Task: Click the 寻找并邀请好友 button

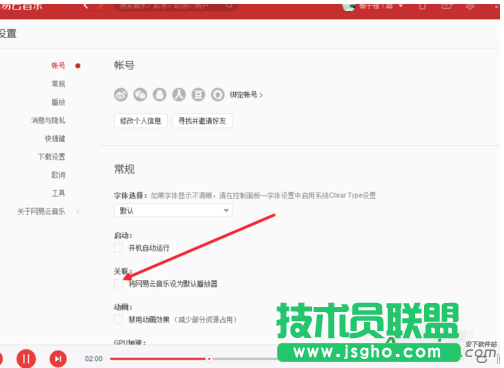Action: [202, 121]
